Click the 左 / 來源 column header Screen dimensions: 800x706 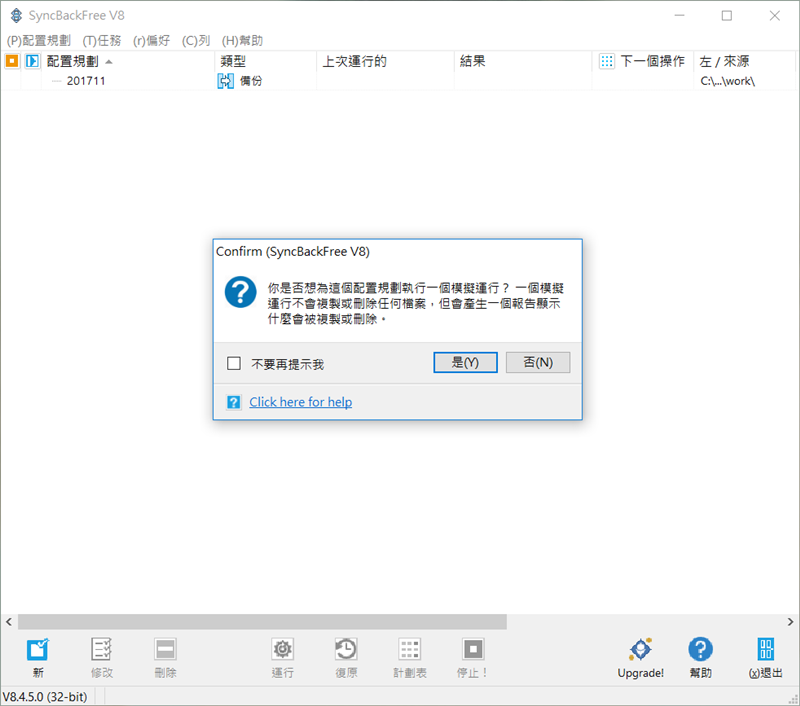(x=744, y=61)
